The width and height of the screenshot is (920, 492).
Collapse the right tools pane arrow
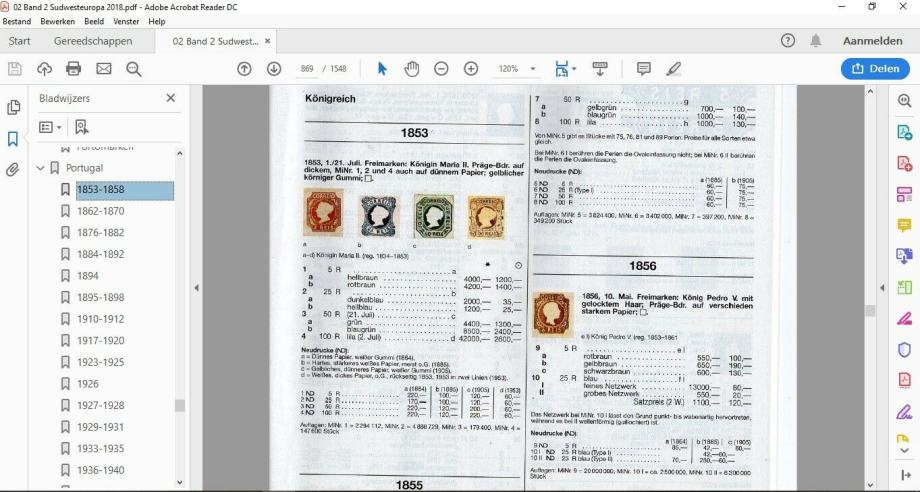point(882,288)
